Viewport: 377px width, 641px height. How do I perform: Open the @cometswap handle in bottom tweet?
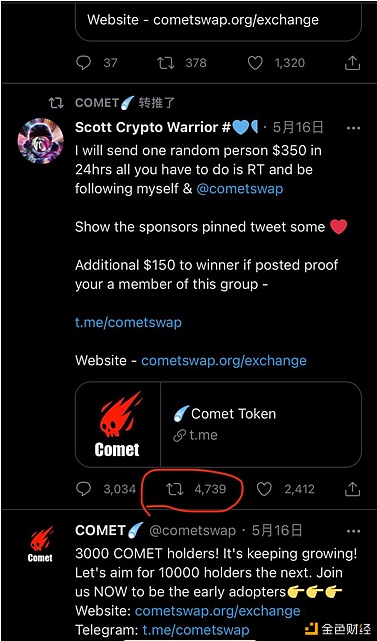click(x=192, y=531)
